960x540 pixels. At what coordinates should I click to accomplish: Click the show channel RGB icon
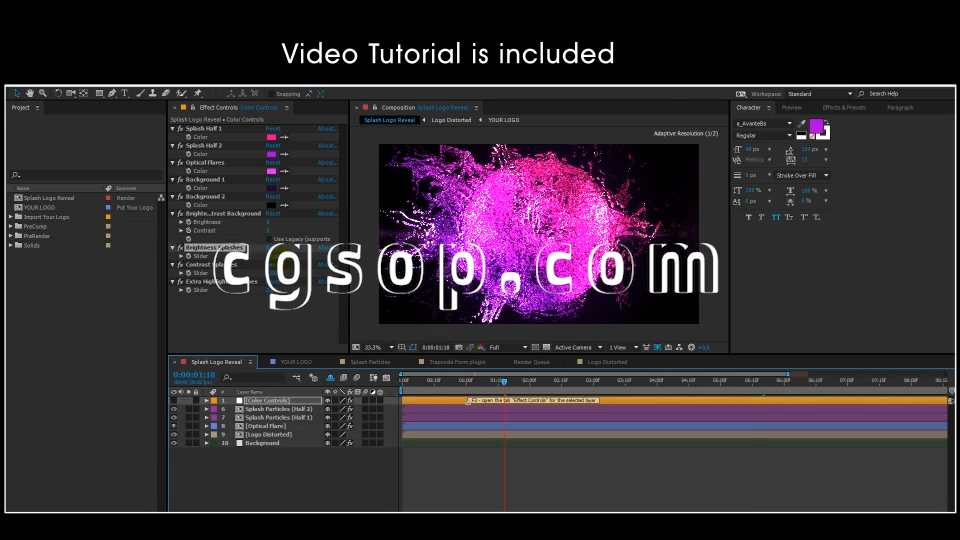(x=481, y=347)
